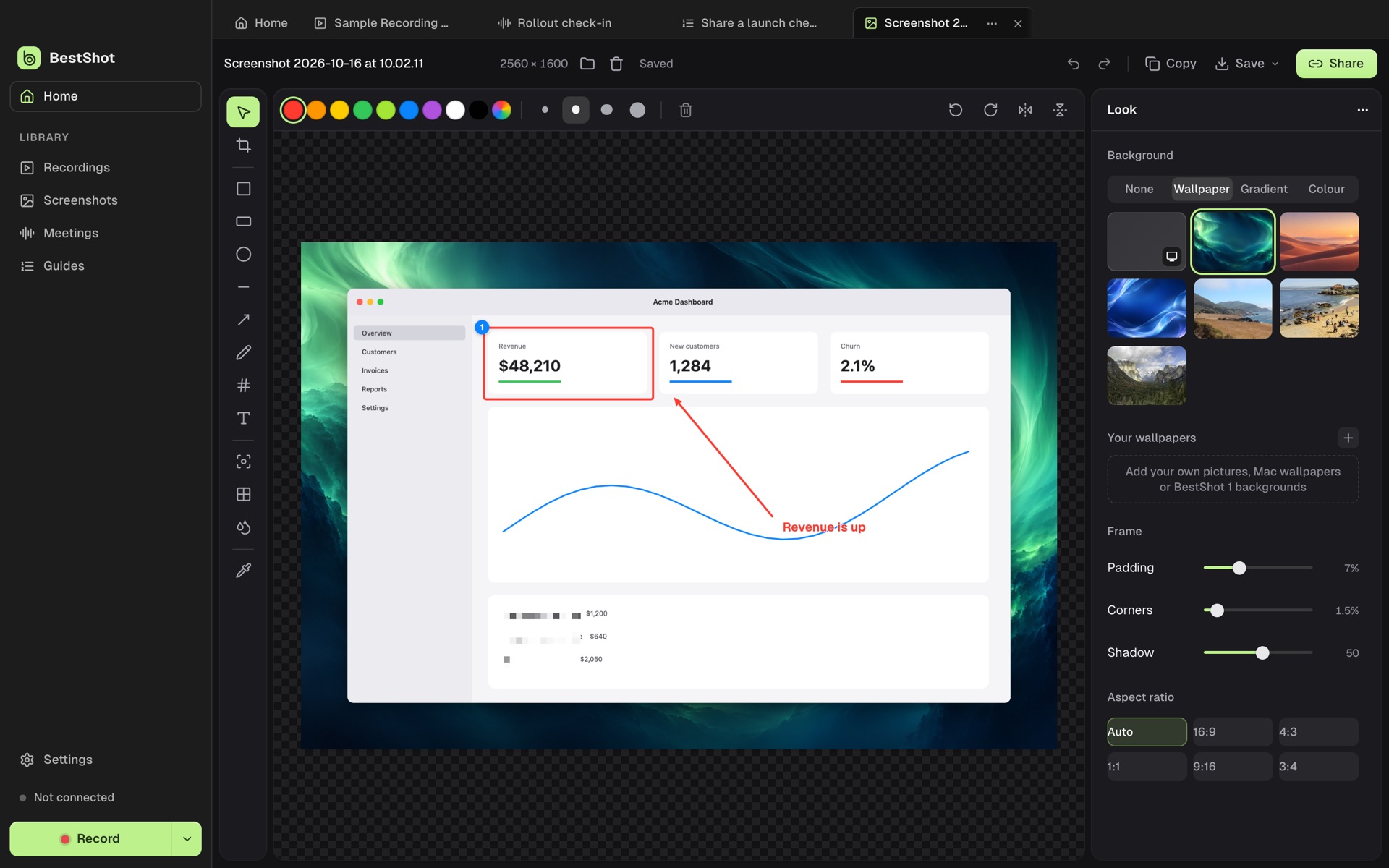Viewport: 1389px width, 868px height.
Task: Select the Arrow annotation tool
Action: (243, 320)
